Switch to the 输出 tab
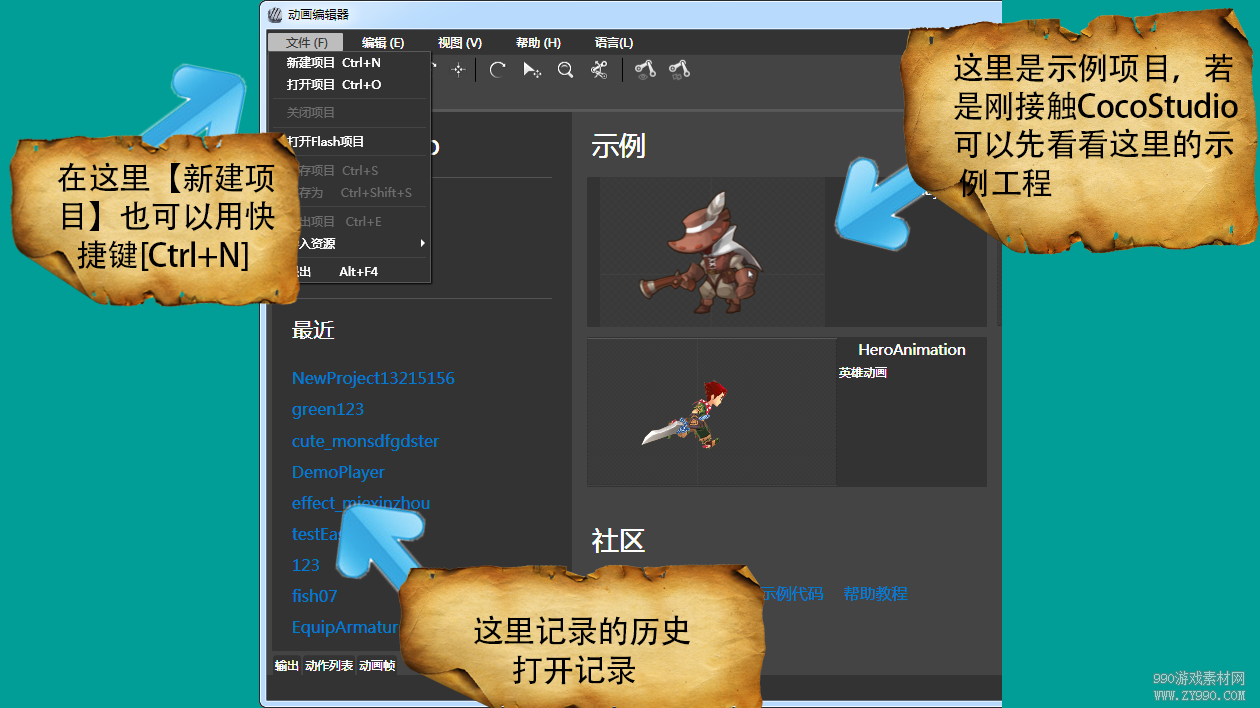 coord(287,665)
